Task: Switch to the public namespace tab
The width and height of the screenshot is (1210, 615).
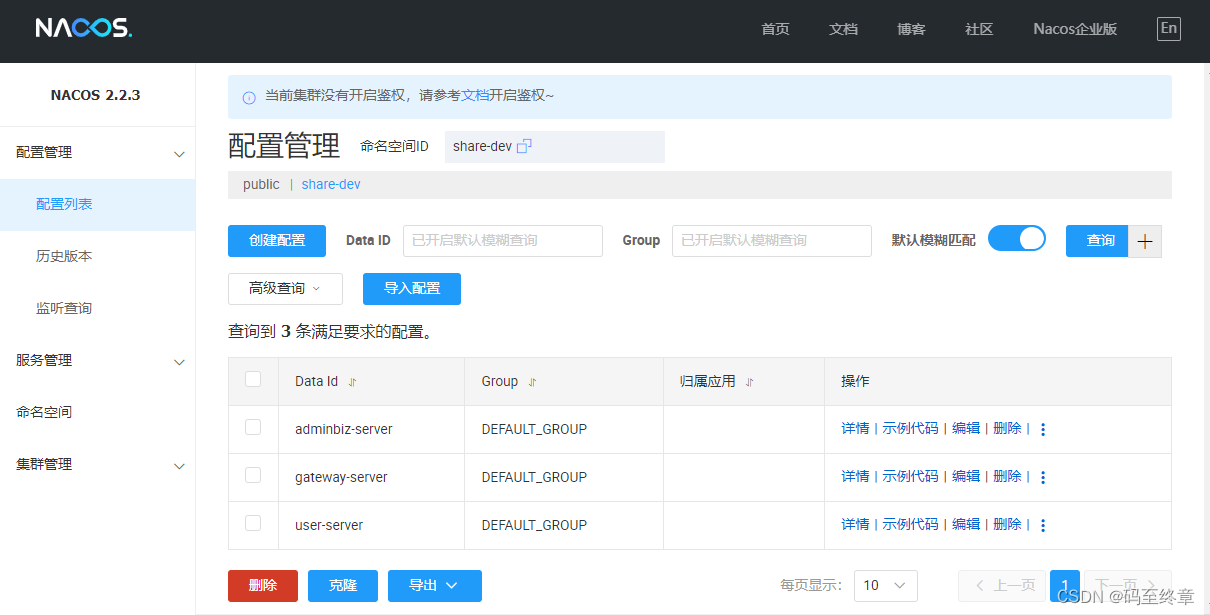Action: point(261,184)
